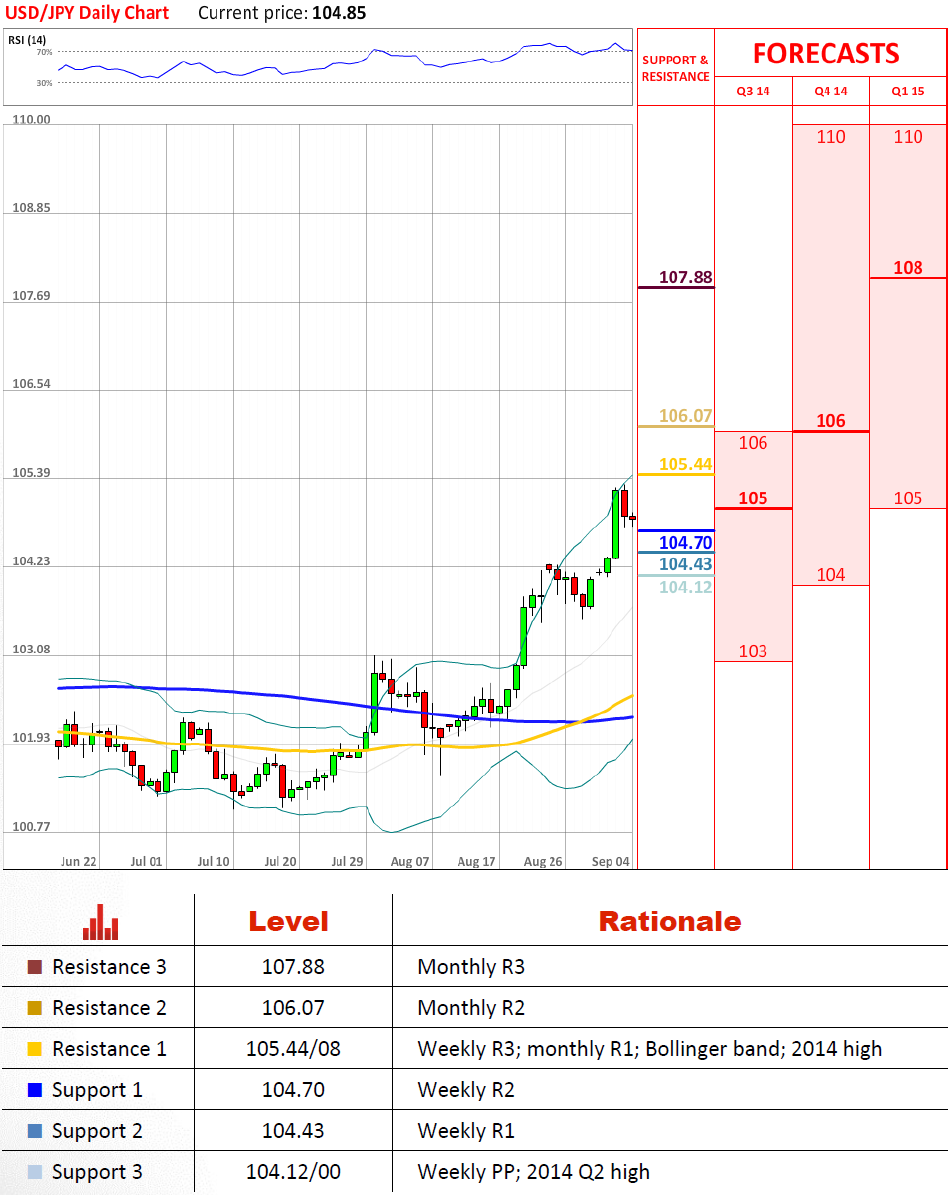Image resolution: width=950 pixels, height=1195 pixels.
Task: Click the bold 105 in Q3 14 forecast
Action: pyautogui.click(x=753, y=498)
